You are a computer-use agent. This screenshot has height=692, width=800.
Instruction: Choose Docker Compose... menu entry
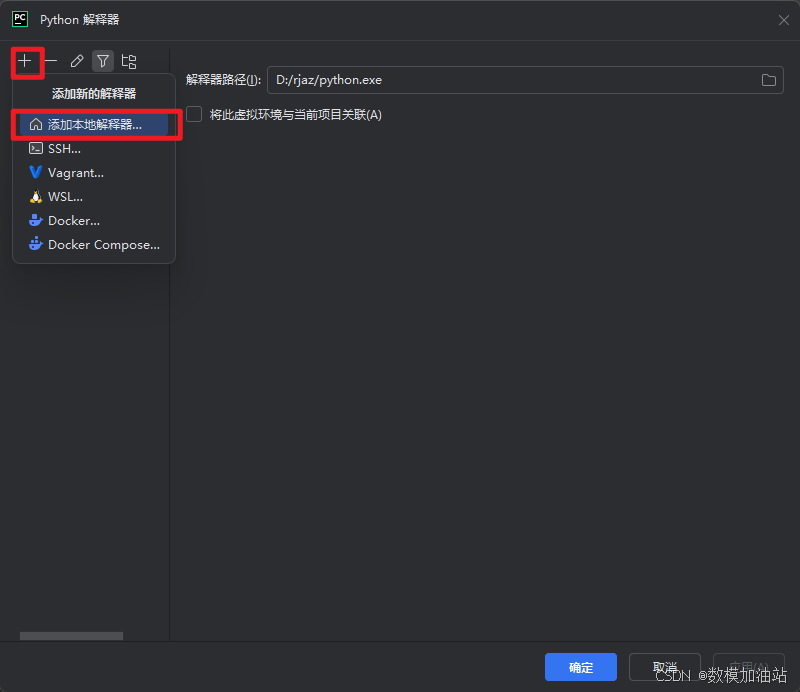(x=103, y=244)
